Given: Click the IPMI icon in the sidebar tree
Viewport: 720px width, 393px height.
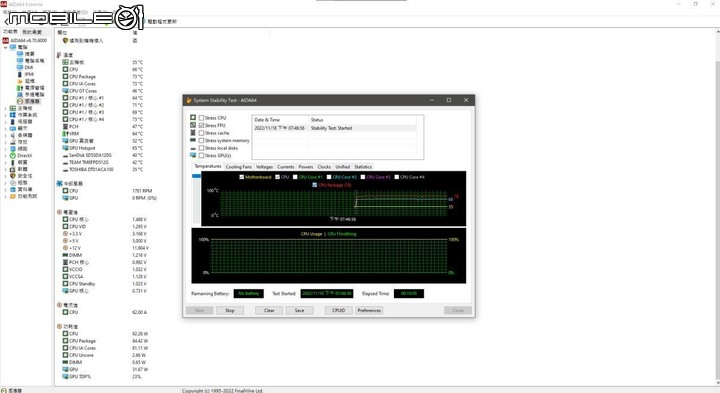Looking at the screenshot, I should click(20, 74).
